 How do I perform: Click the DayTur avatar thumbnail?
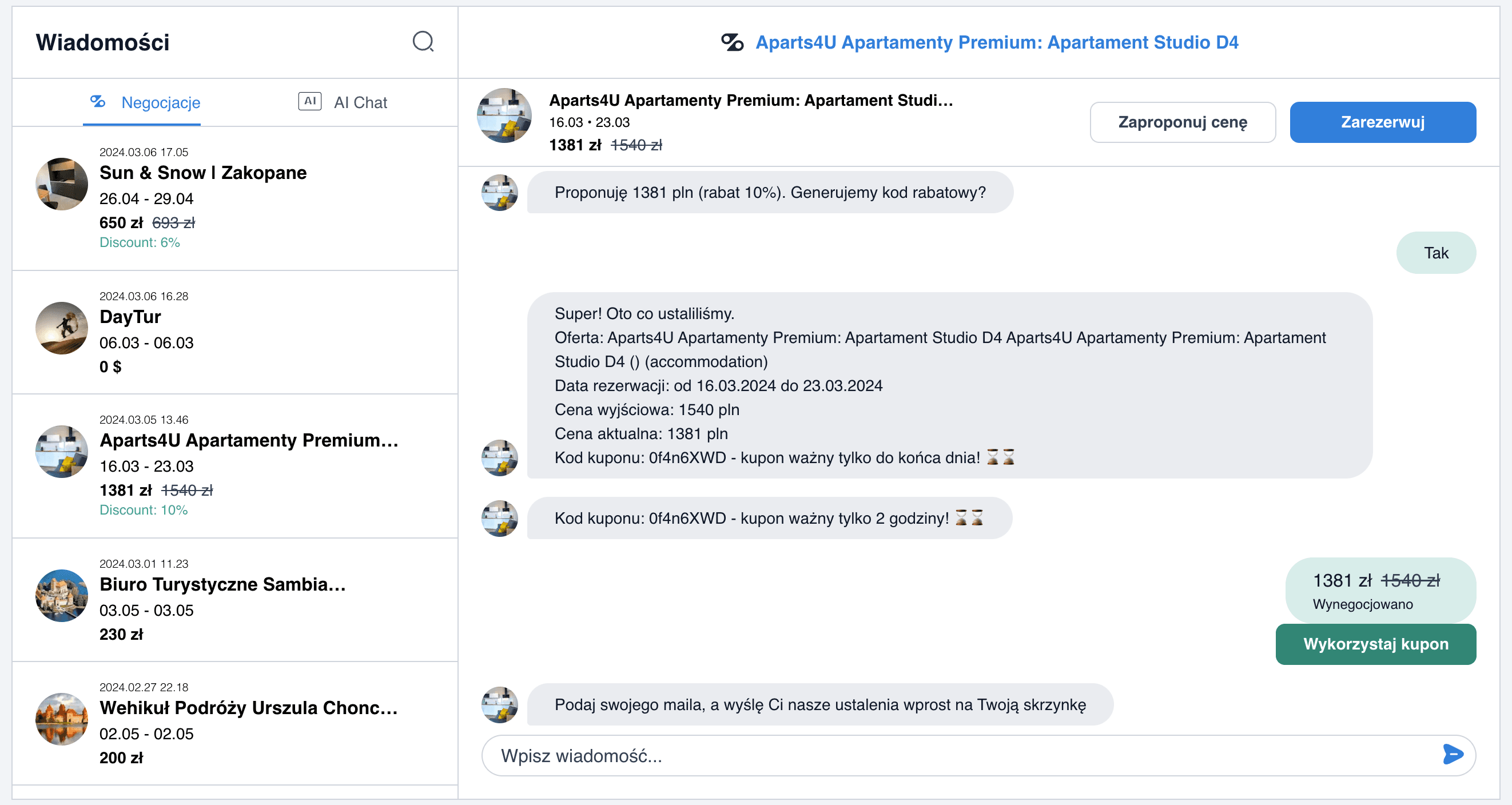(x=62, y=328)
